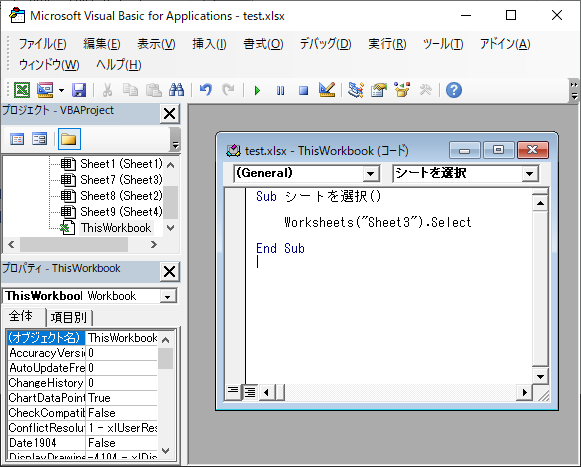Switch to the 項目別 tab
Viewport: 581px width, 467px height.
point(69,318)
